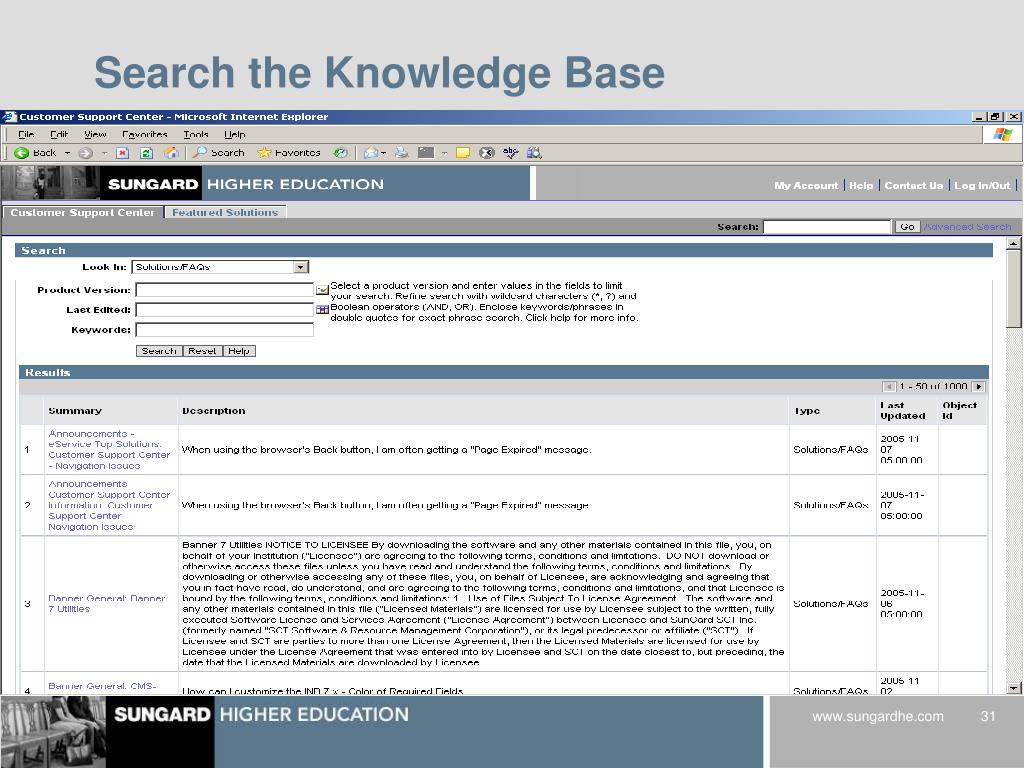The height and width of the screenshot is (768, 1024).
Task: Click the Refresh page icon
Action: (x=146, y=153)
